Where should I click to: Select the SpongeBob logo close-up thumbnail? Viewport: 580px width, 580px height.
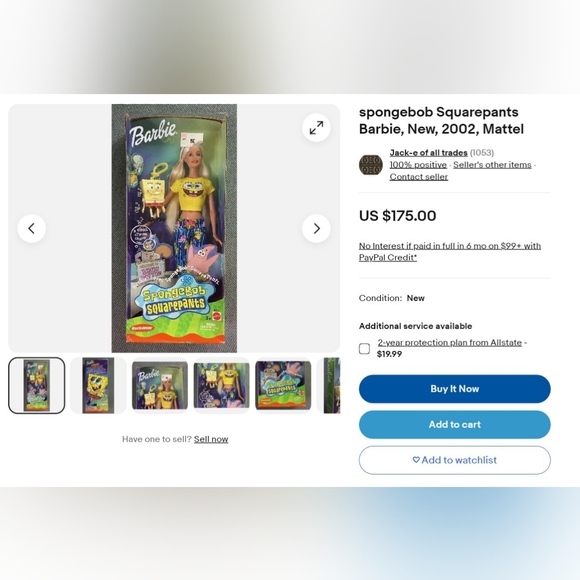point(283,385)
